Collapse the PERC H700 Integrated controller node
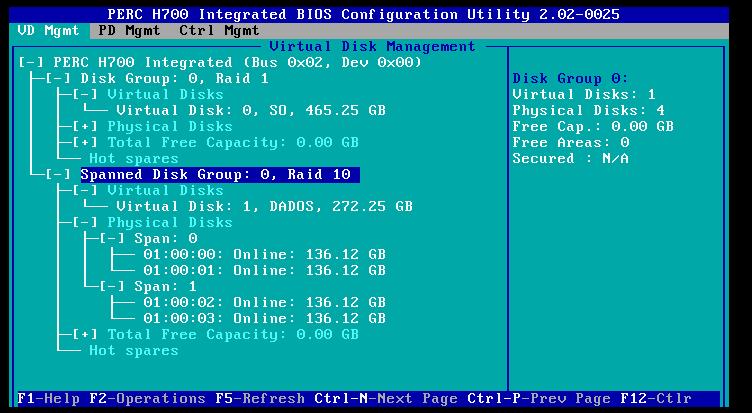This screenshot has width=752, height=413. (x=30, y=62)
